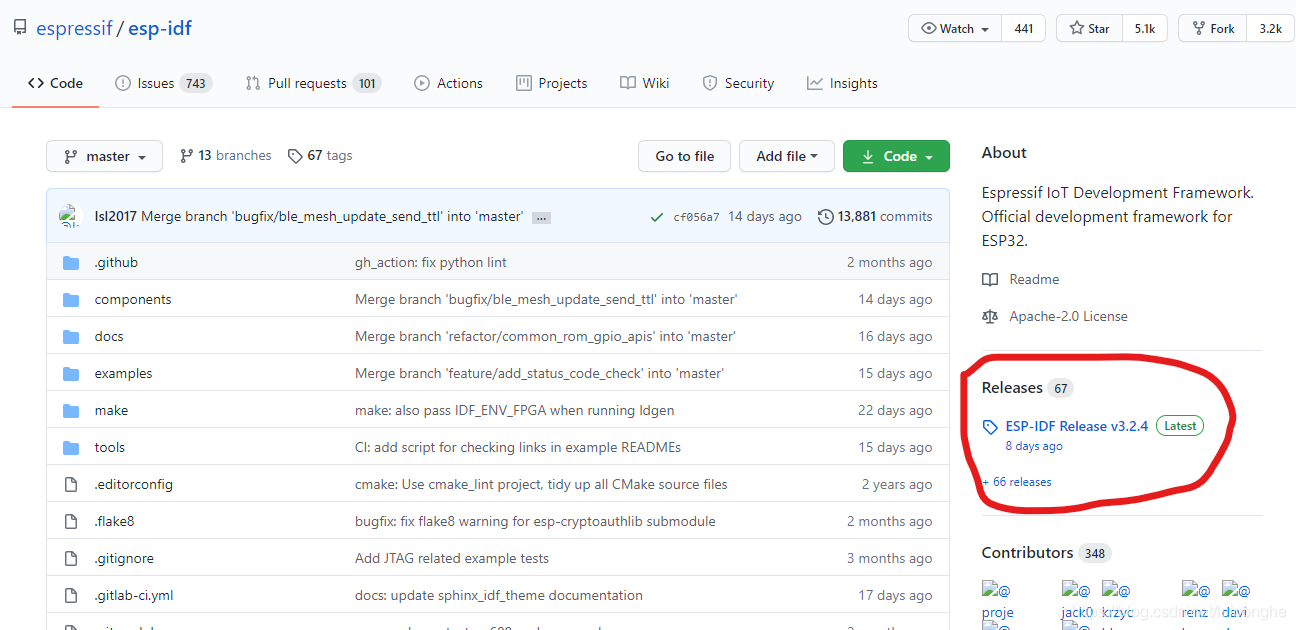View the 13,881 commits history
Viewport: 1296px width, 630px height.
875,216
